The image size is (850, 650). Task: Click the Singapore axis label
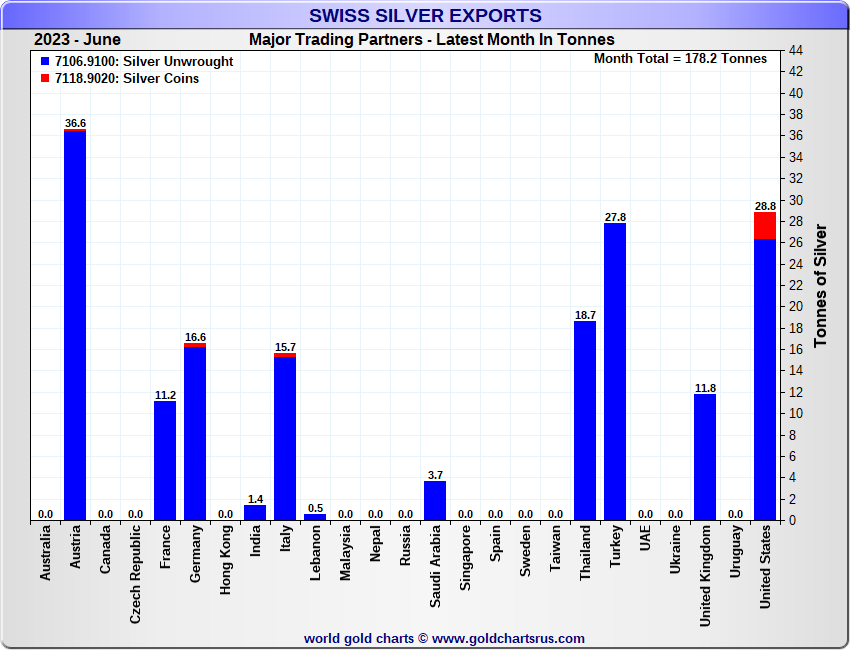tap(465, 558)
